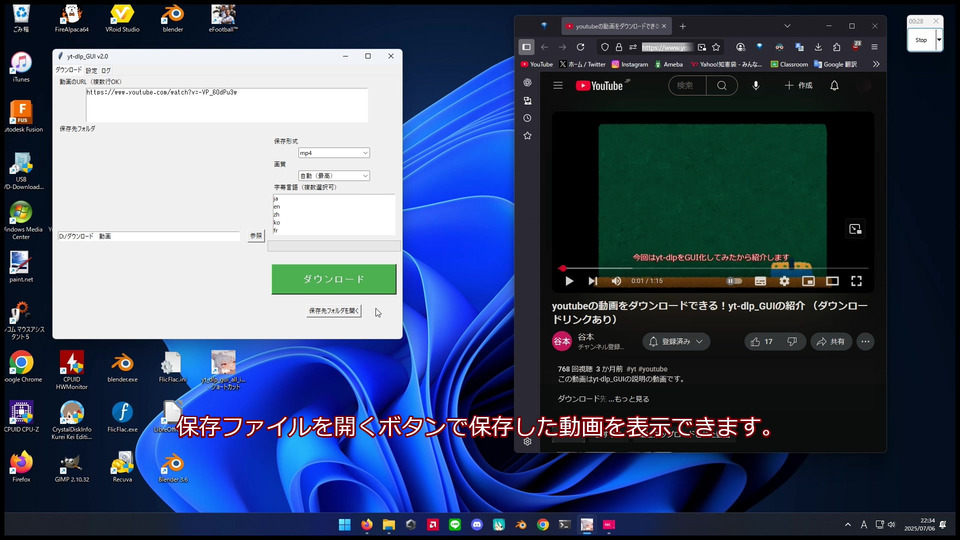Open YouTube notifications bell
This screenshot has width=960, height=540.
pos(834,86)
